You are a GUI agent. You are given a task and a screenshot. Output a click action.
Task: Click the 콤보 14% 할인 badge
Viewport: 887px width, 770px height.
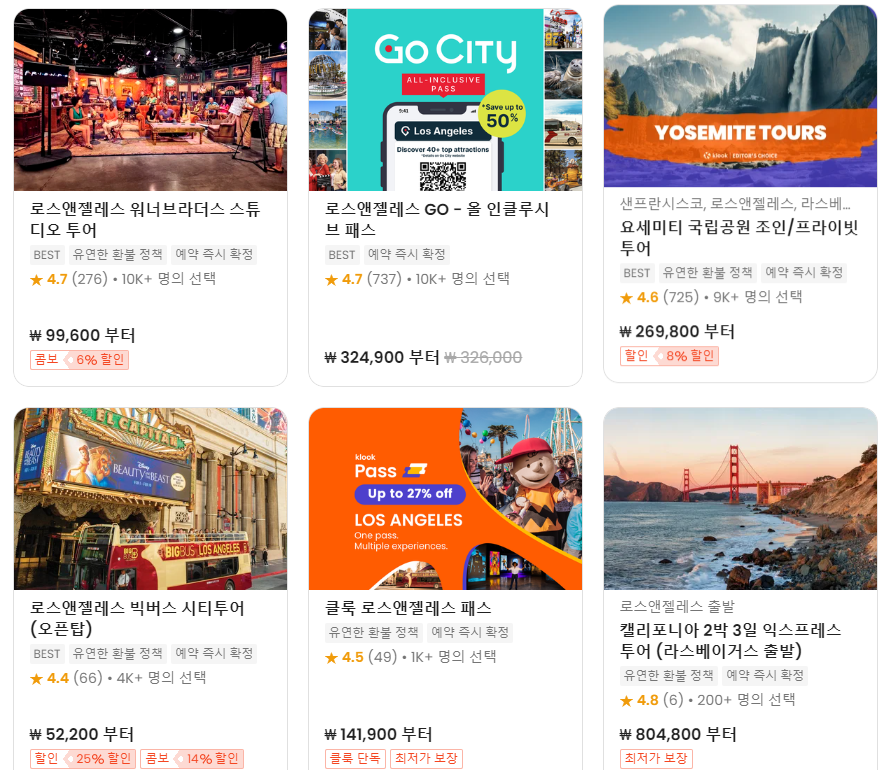(x=192, y=759)
